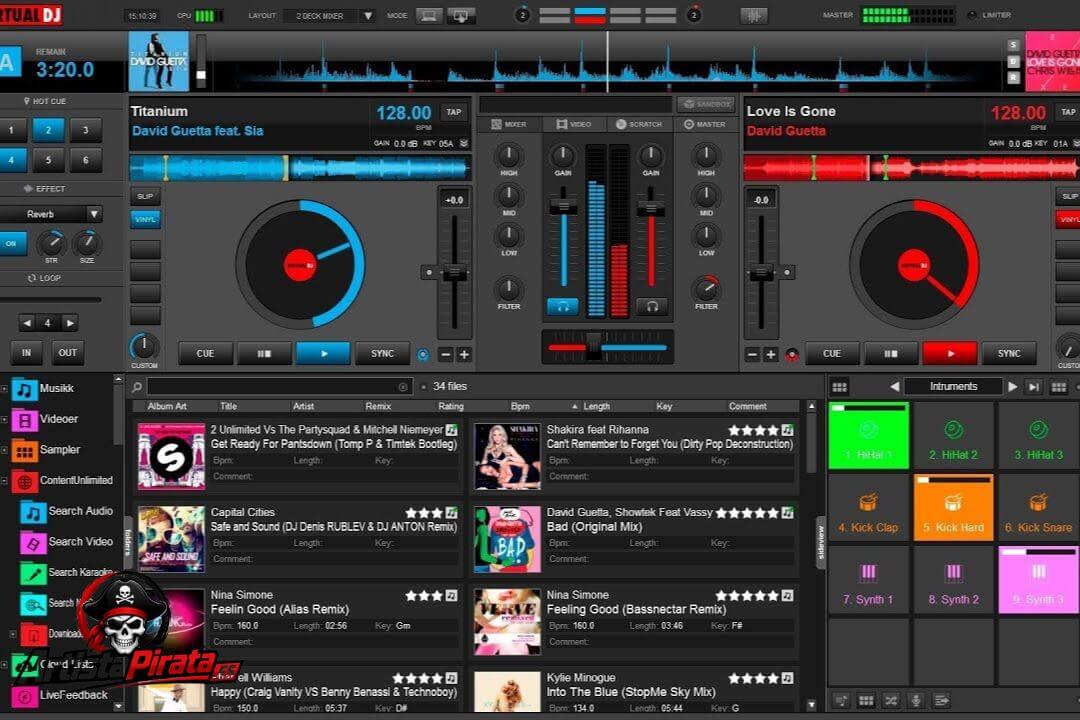1080x720 pixels.
Task: Click the left deck pitch fader
Action: (454, 273)
